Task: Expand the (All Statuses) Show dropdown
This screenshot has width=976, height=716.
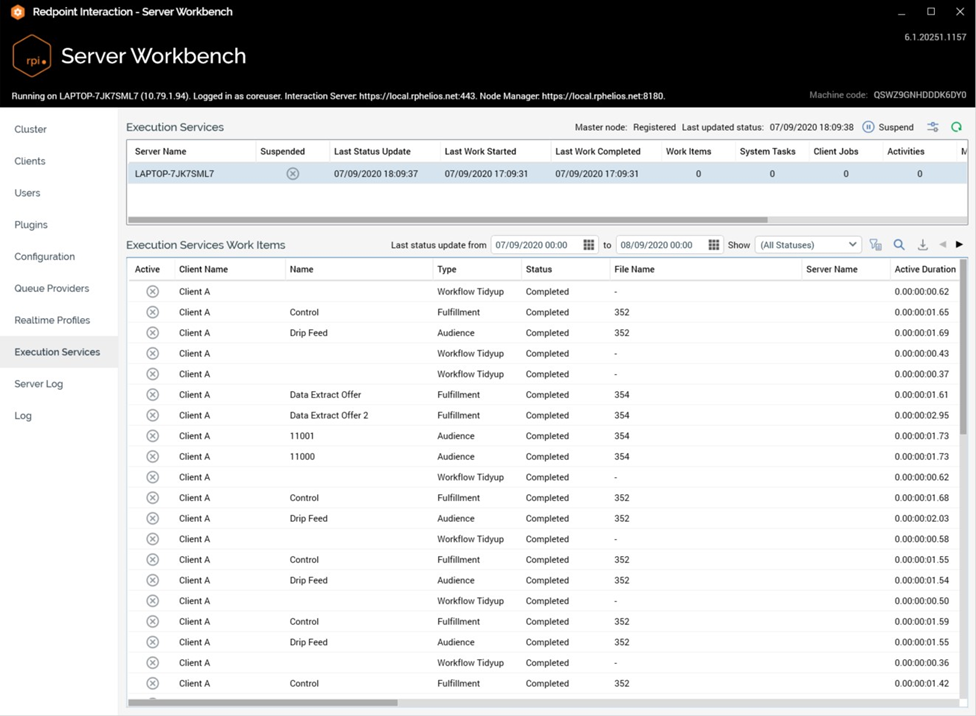Action: click(808, 245)
